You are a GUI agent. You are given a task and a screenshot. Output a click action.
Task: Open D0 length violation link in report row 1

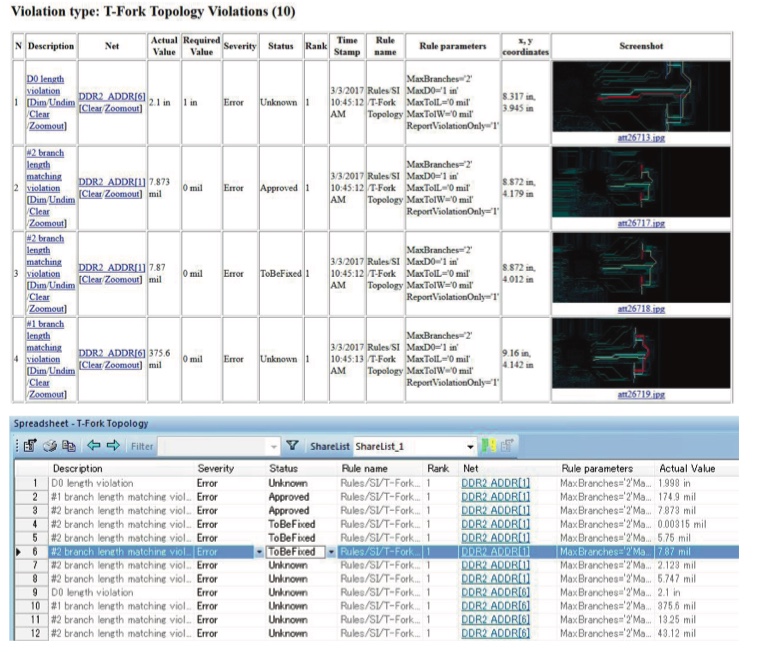coord(45,84)
